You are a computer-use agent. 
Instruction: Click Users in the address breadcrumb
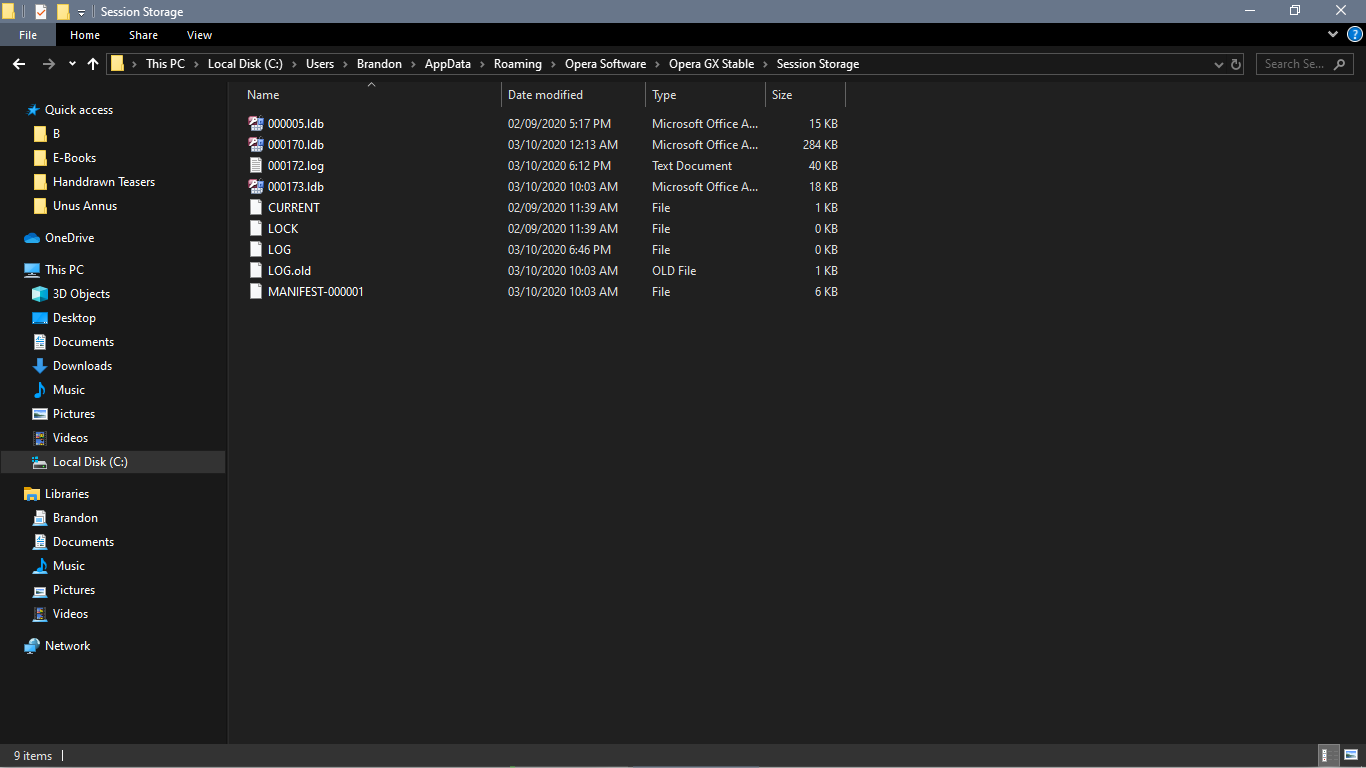[320, 64]
